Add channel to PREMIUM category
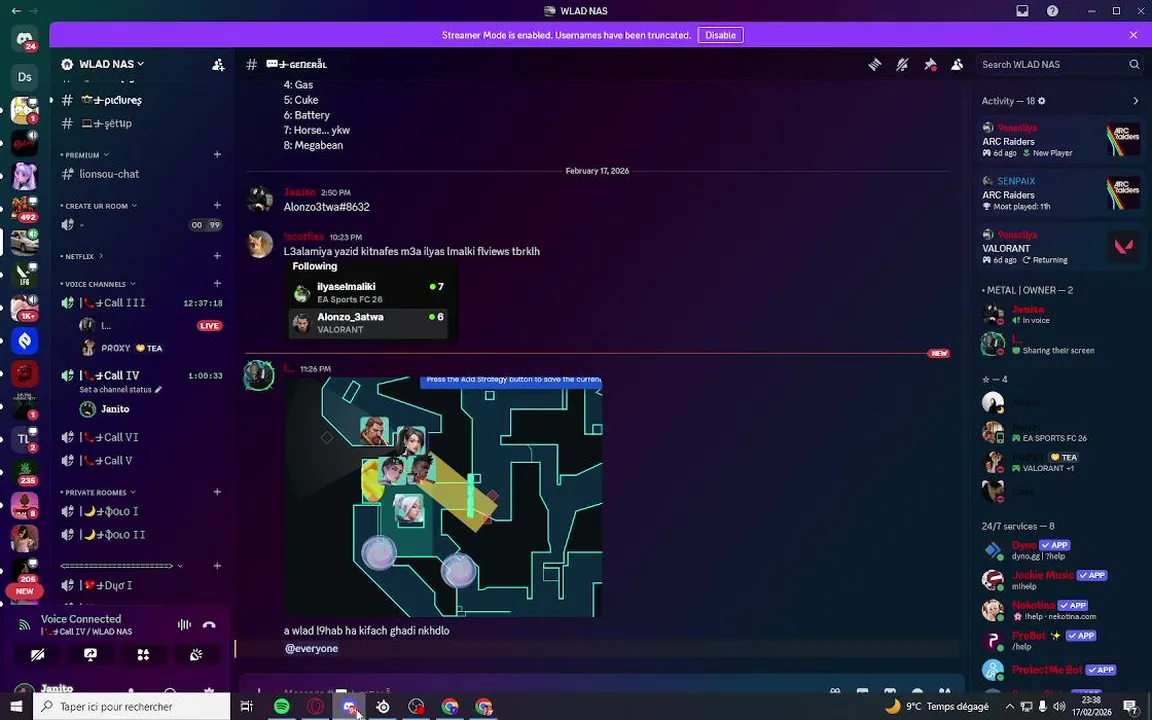This screenshot has height=720, width=1152. (217, 154)
